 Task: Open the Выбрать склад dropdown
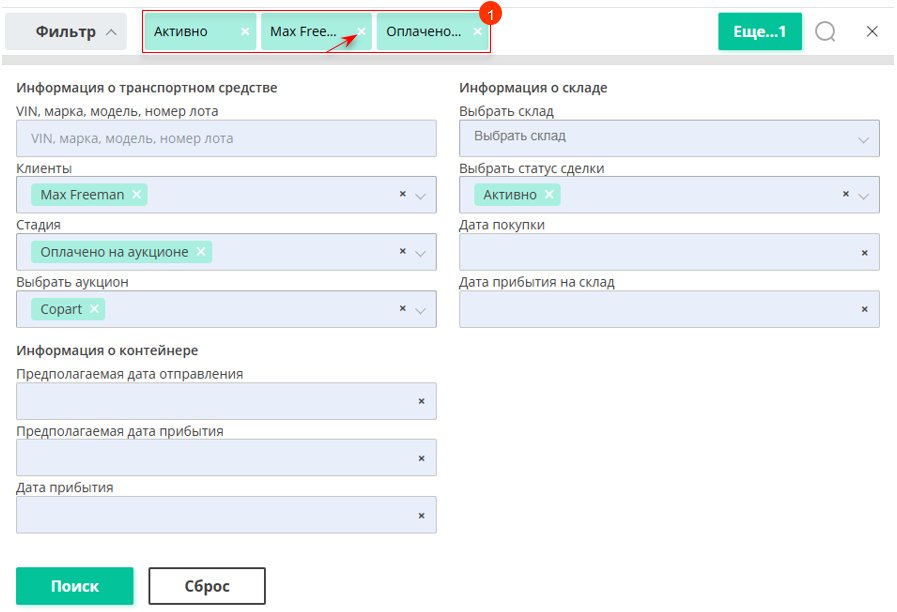[x=669, y=138]
